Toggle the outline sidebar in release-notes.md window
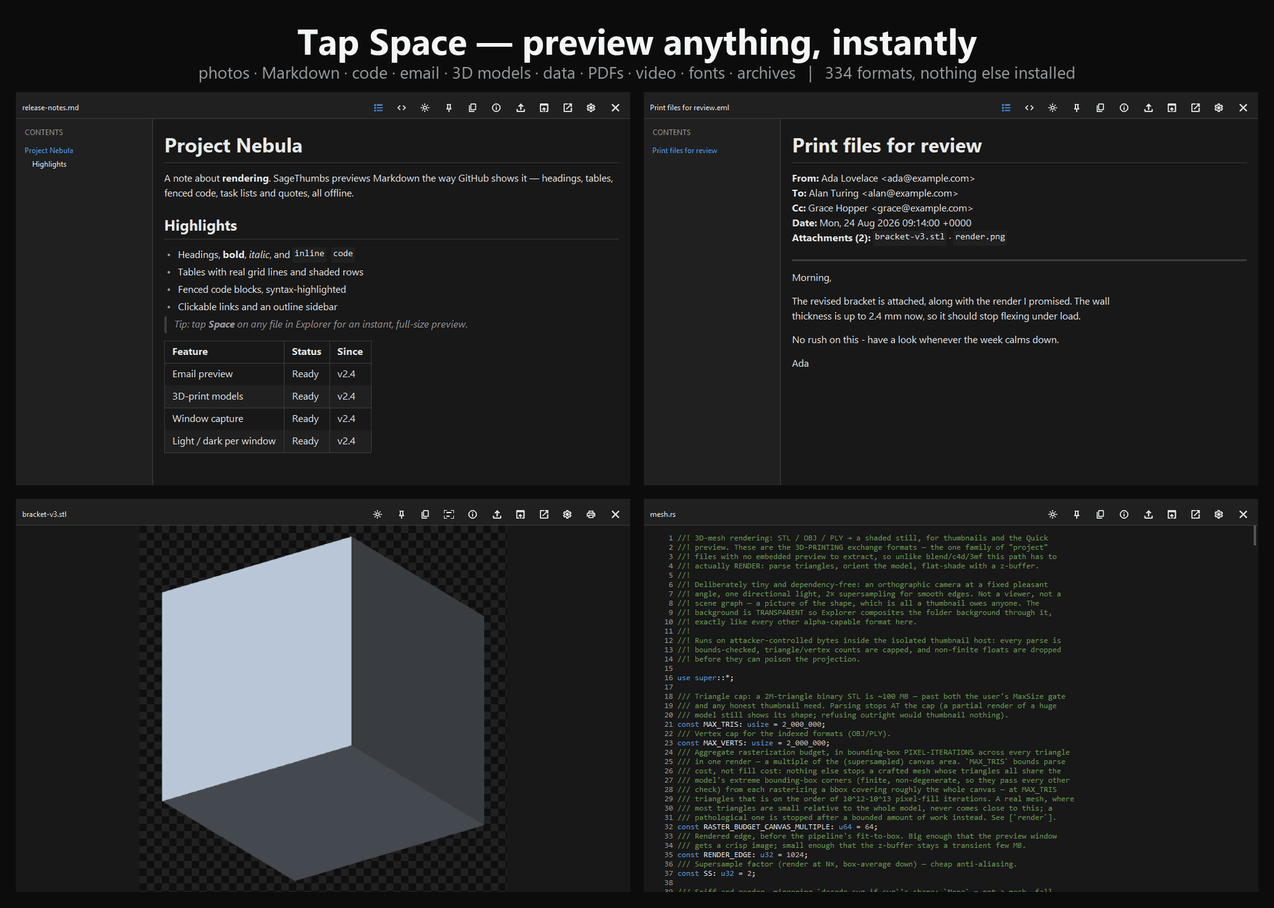The image size is (1274, 908). [x=378, y=108]
